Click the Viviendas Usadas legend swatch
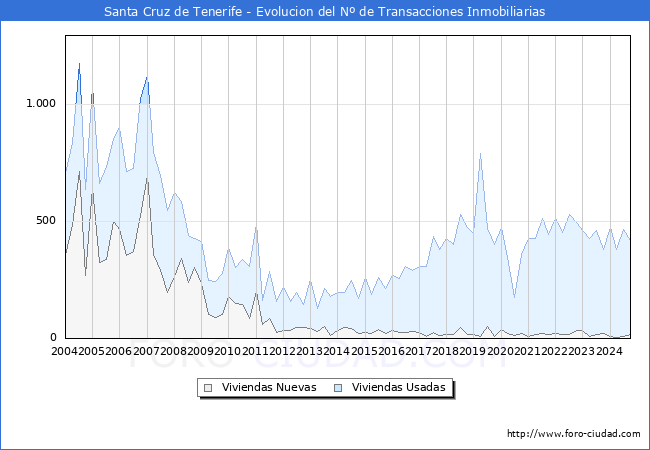The width and height of the screenshot is (650, 450). [x=338, y=388]
